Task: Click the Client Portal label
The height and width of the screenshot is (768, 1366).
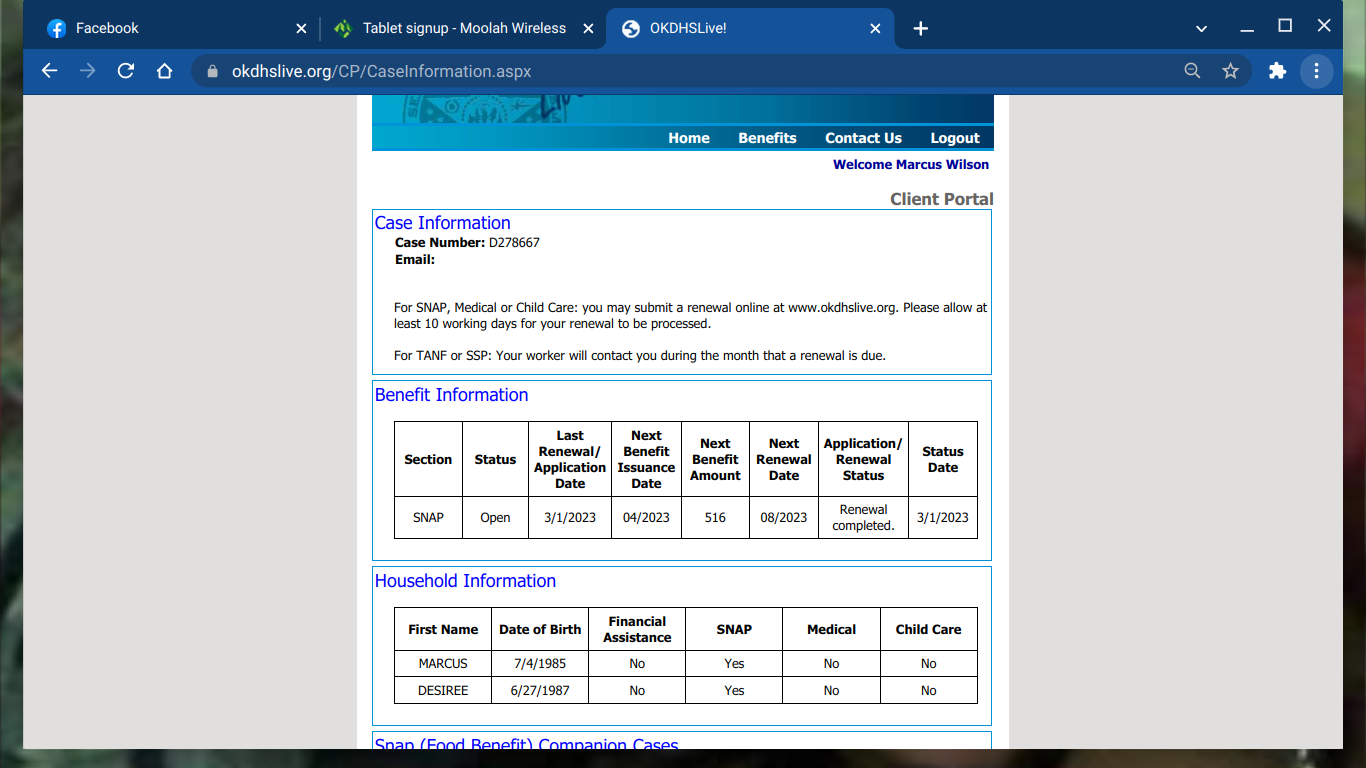Action: tap(941, 199)
